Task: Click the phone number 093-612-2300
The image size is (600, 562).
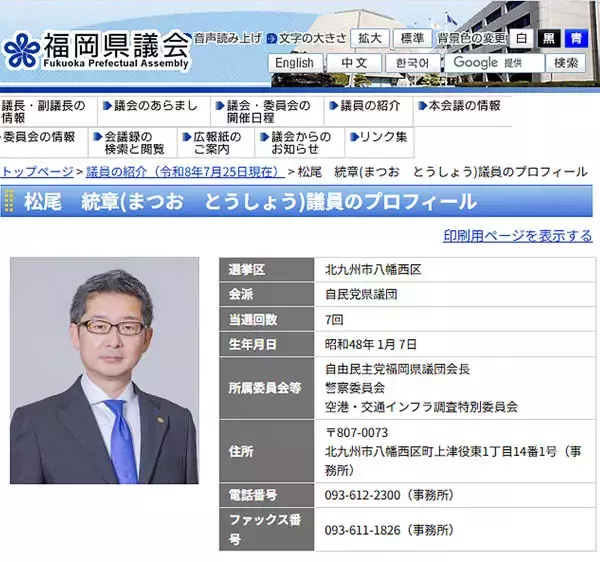Action: (362, 495)
